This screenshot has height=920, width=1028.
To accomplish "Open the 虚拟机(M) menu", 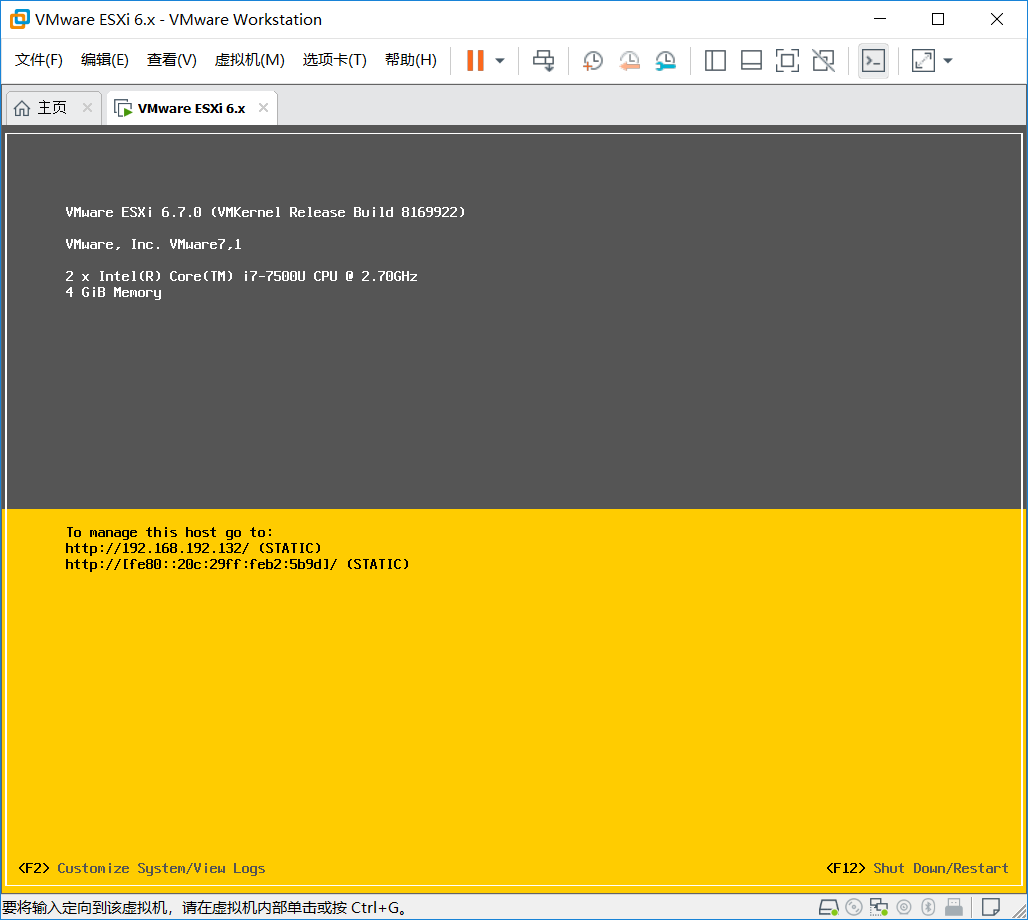I will tap(249, 60).
